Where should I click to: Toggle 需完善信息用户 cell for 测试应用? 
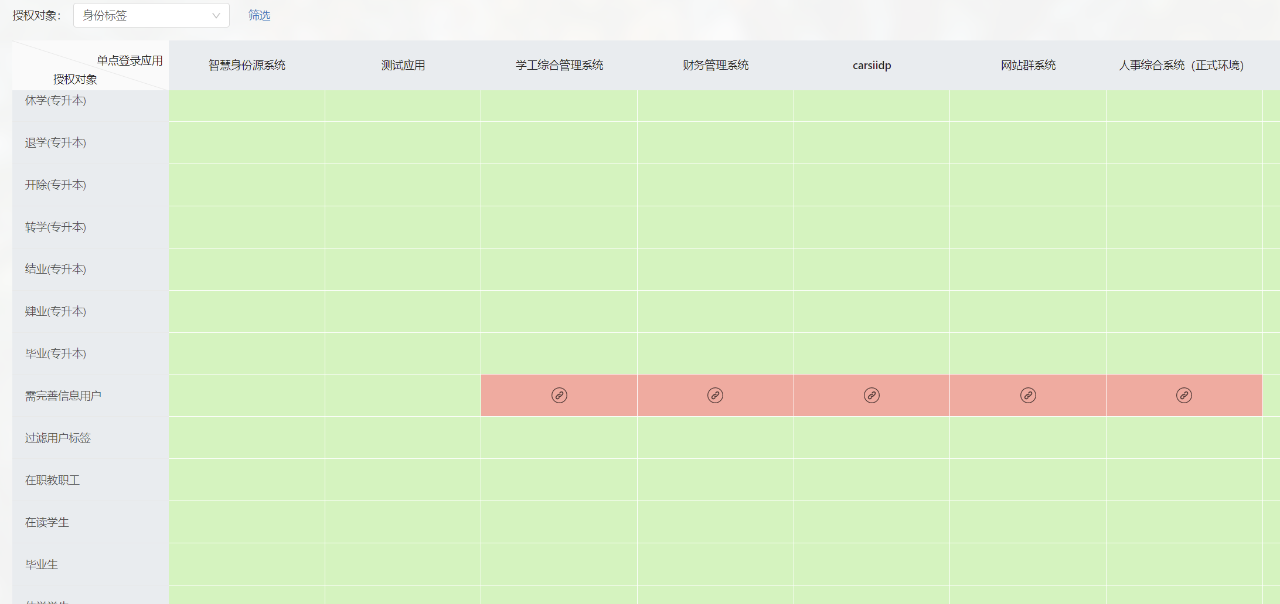pos(403,396)
